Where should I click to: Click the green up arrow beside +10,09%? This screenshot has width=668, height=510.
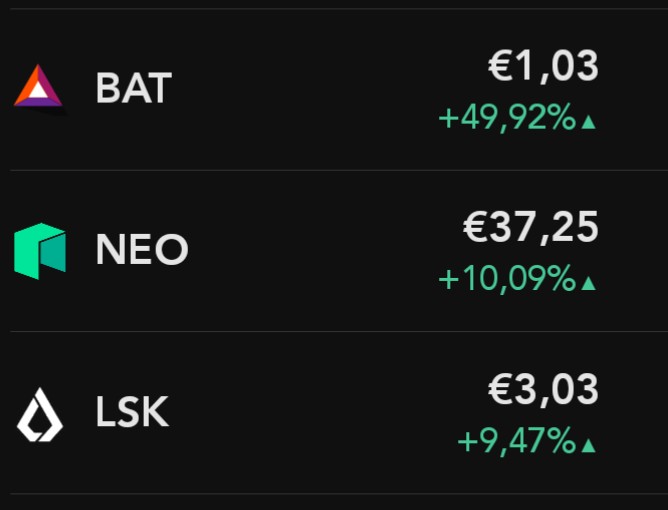pos(589,283)
